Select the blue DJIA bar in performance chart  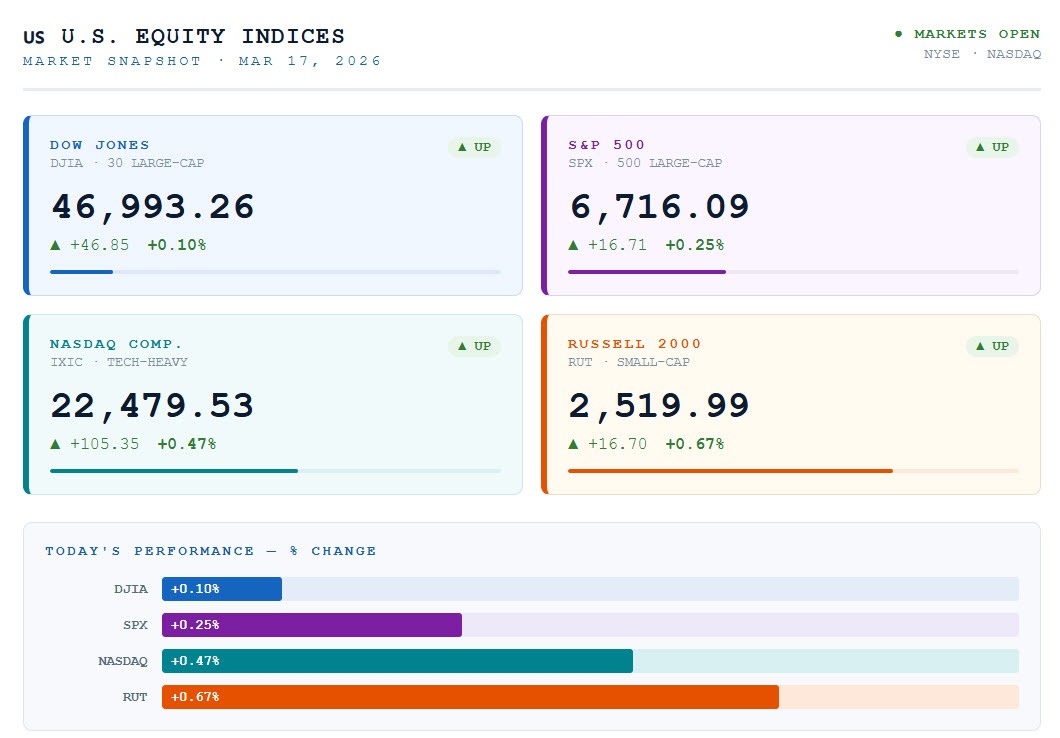click(222, 589)
